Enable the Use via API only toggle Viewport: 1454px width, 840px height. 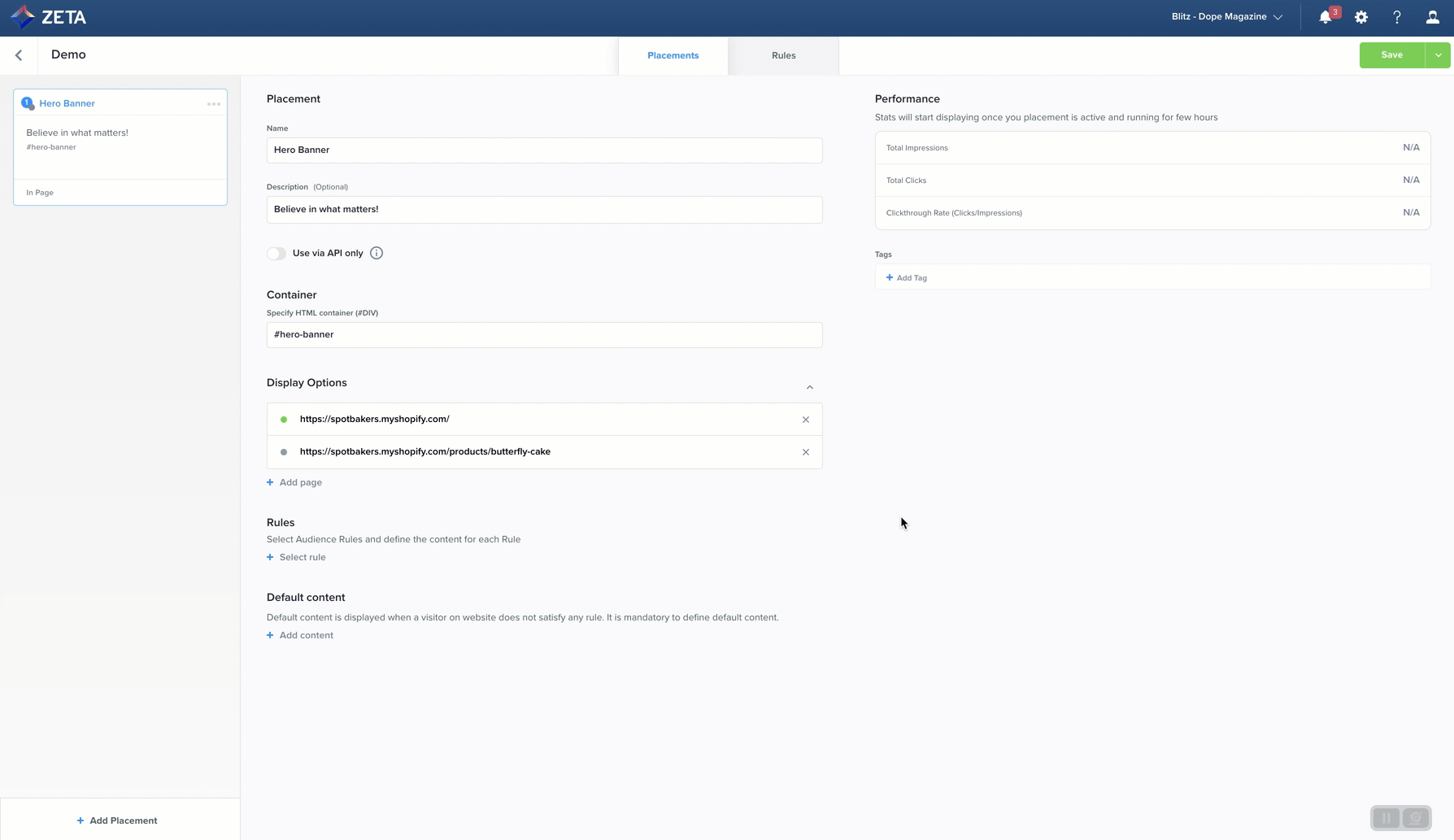coord(276,254)
